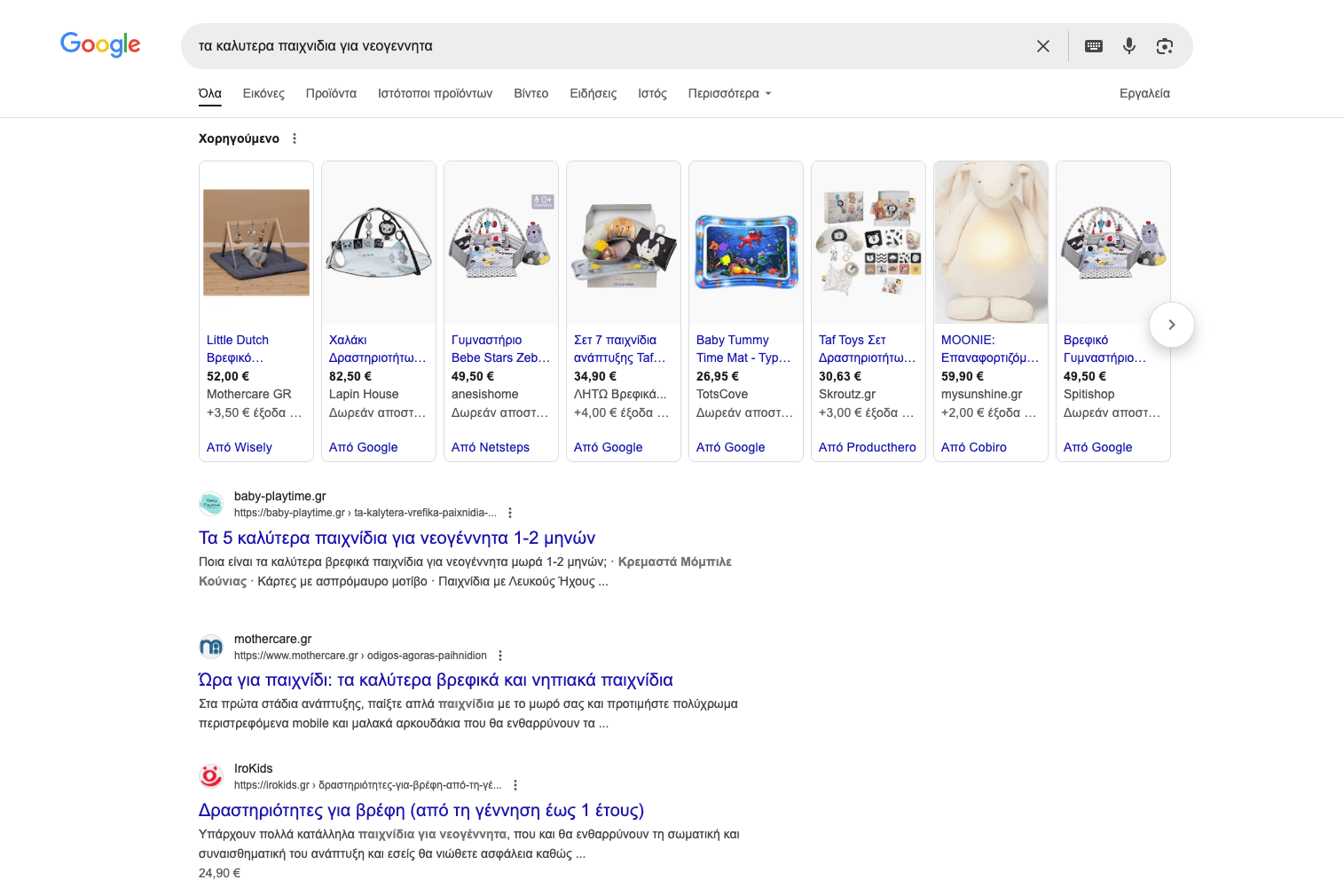Expand the Περισσότερα dropdown
This screenshot has width=1344, height=896.
729,93
